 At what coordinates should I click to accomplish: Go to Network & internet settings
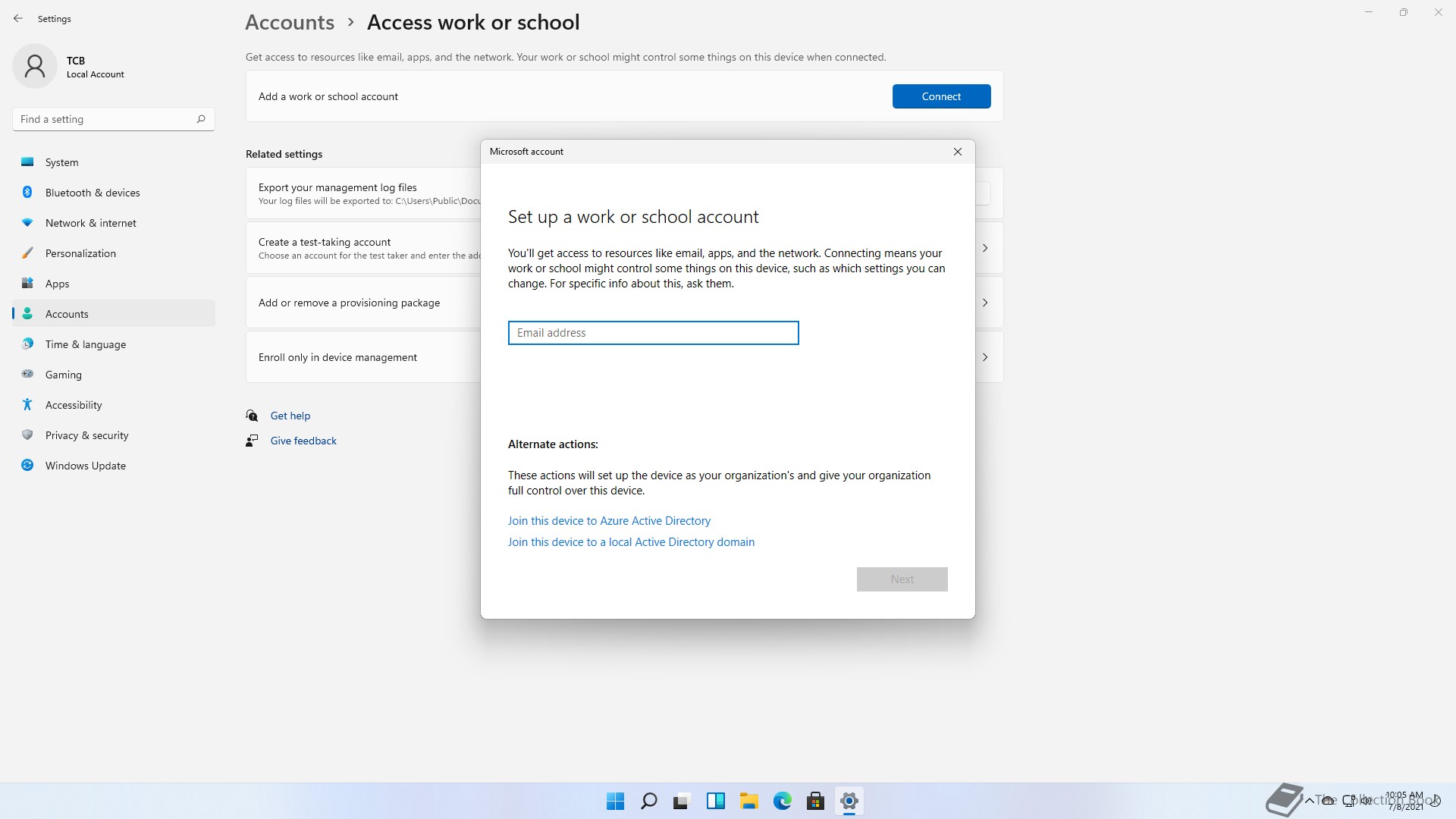pyautogui.click(x=114, y=223)
